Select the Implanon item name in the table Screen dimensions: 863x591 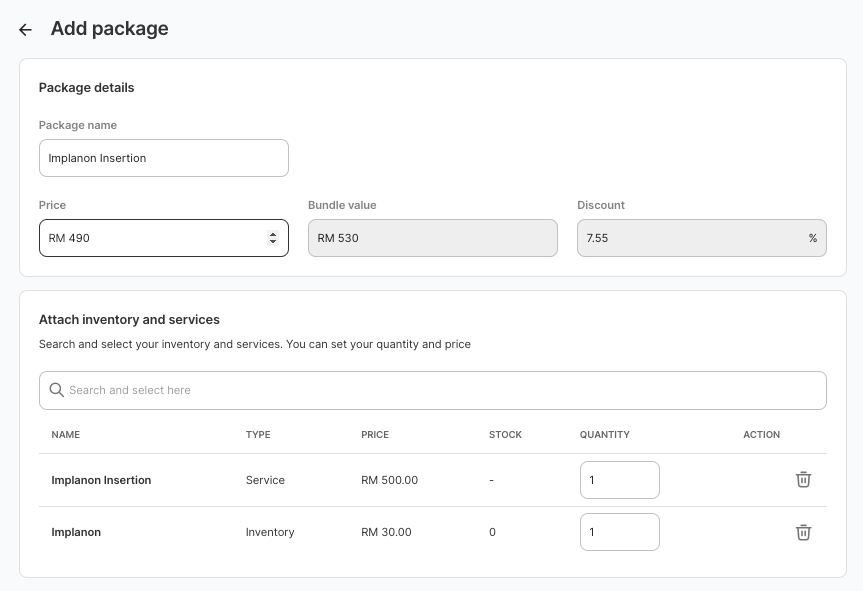pos(76,532)
